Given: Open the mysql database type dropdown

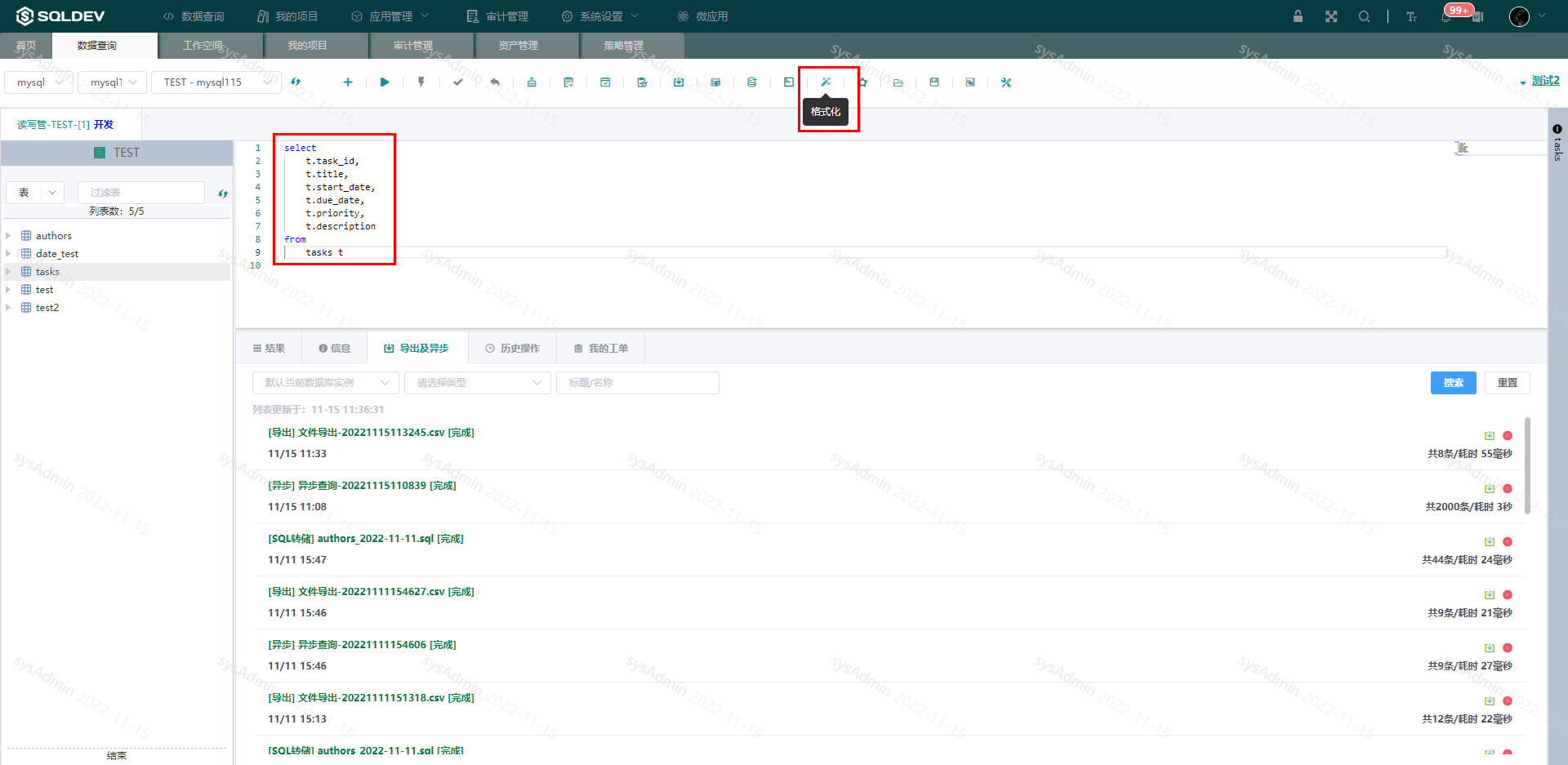Looking at the screenshot, I should (39, 82).
